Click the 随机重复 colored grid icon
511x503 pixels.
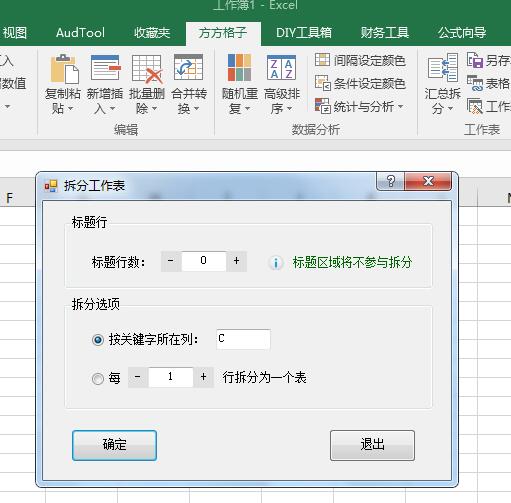239,68
